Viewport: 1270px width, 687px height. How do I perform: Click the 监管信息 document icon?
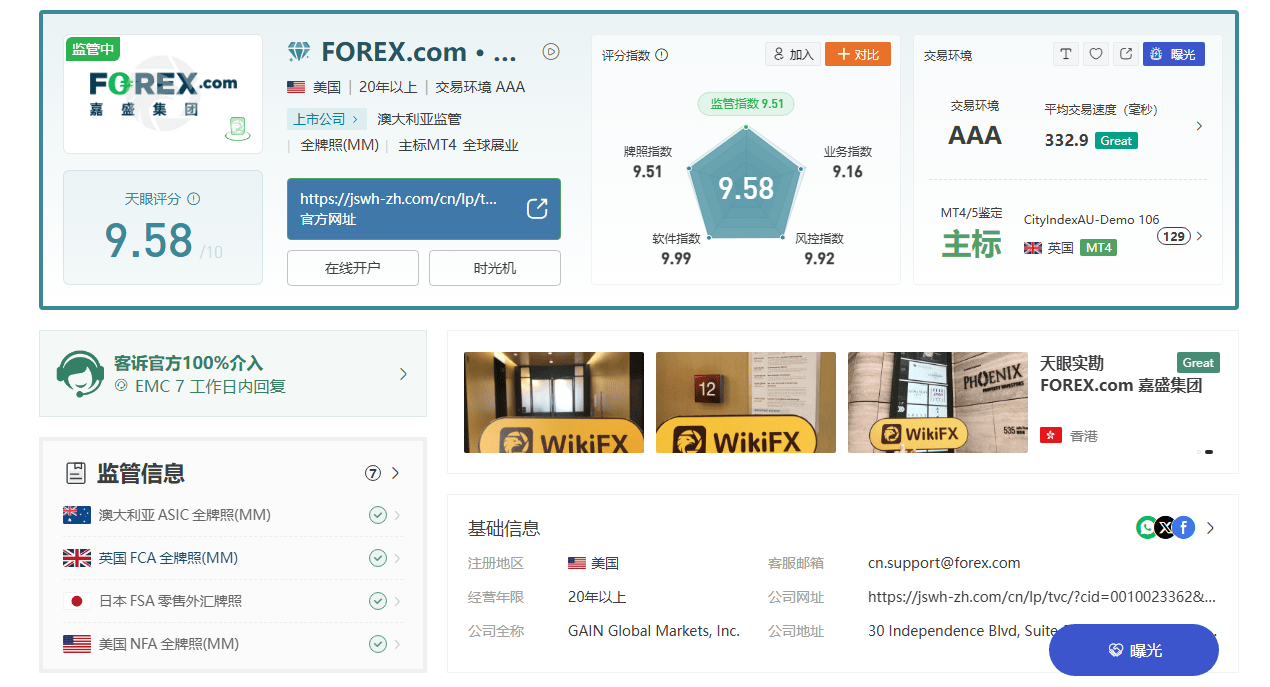pyautogui.click(x=75, y=473)
